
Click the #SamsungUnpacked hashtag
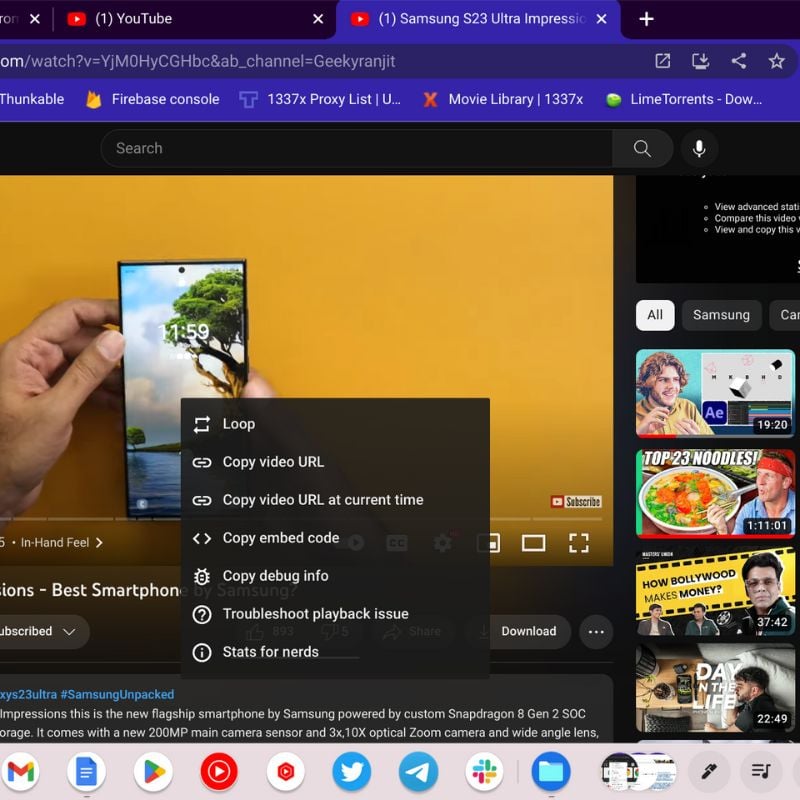click(117, 694)
